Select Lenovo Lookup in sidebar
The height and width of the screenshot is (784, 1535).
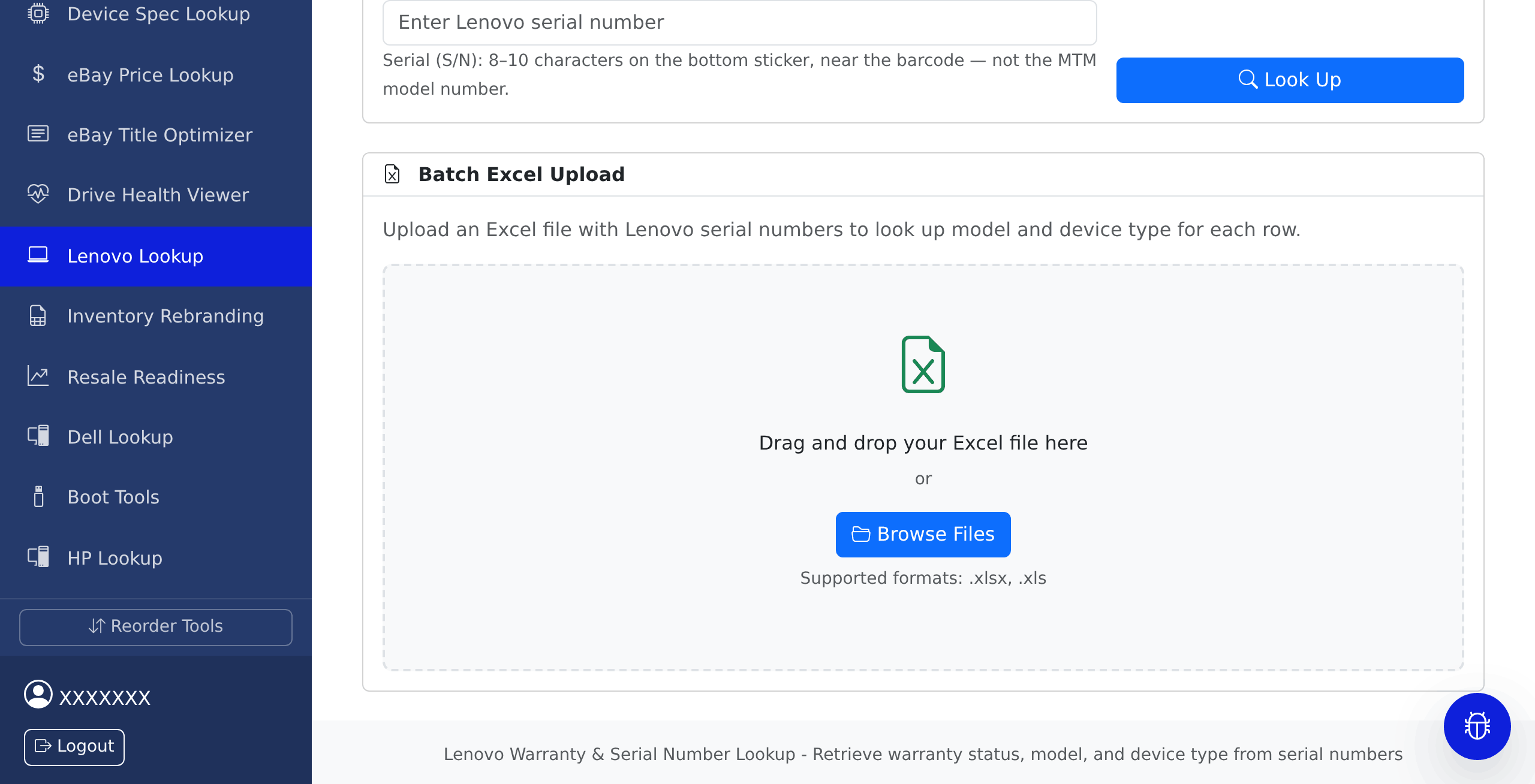coord(156,256)
